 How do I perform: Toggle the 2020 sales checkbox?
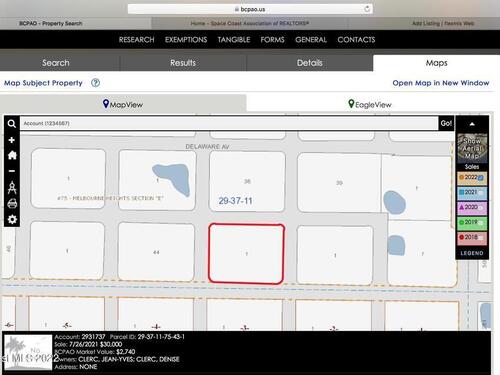click(x=481, y=208)
